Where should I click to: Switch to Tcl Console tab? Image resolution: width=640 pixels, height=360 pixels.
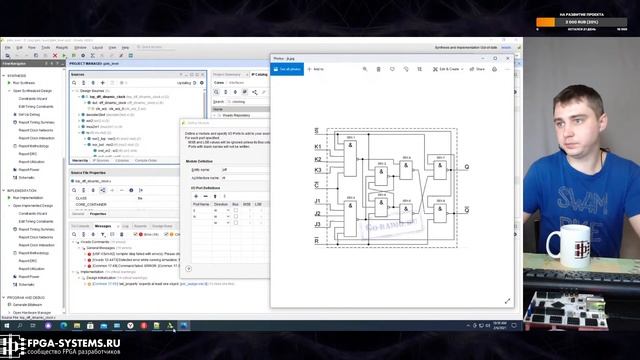(80, 226)
